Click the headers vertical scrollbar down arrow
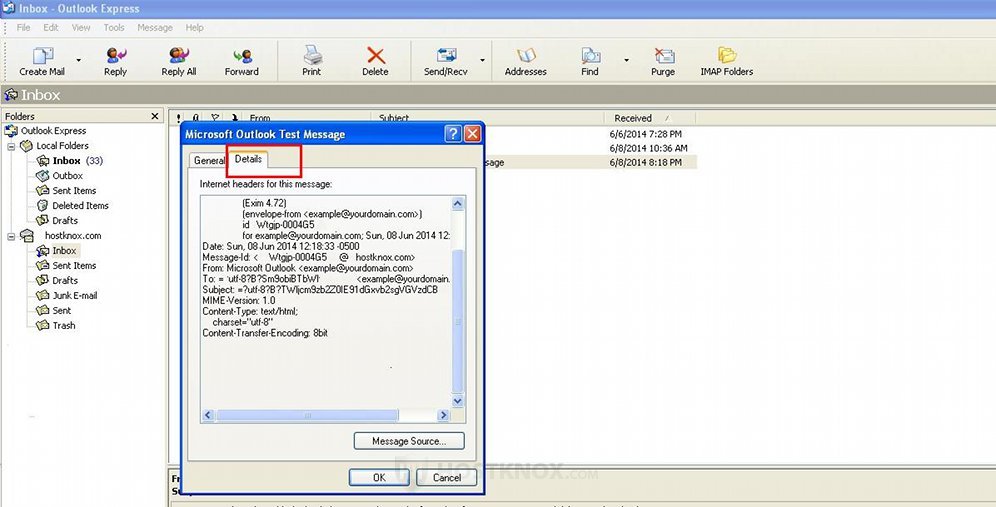Screen dimensions: 996x507 [x=458, y=401]
